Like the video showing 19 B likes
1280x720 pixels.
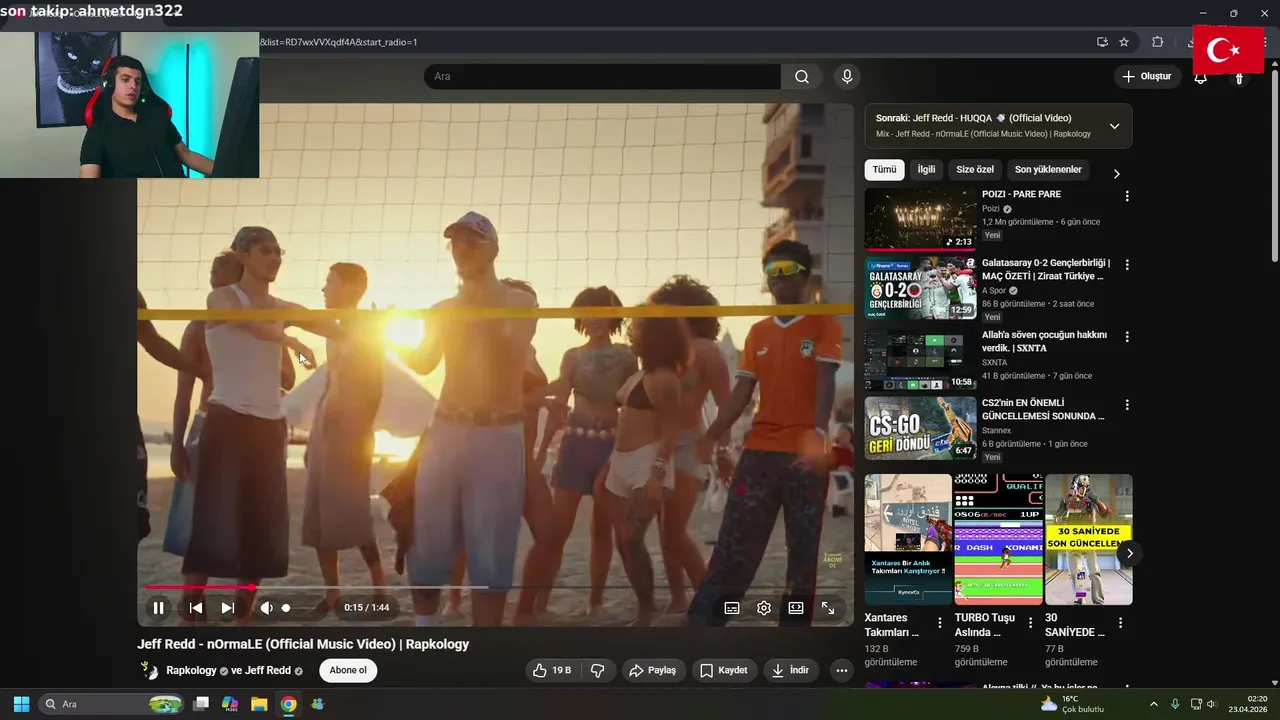pos(551,670)
